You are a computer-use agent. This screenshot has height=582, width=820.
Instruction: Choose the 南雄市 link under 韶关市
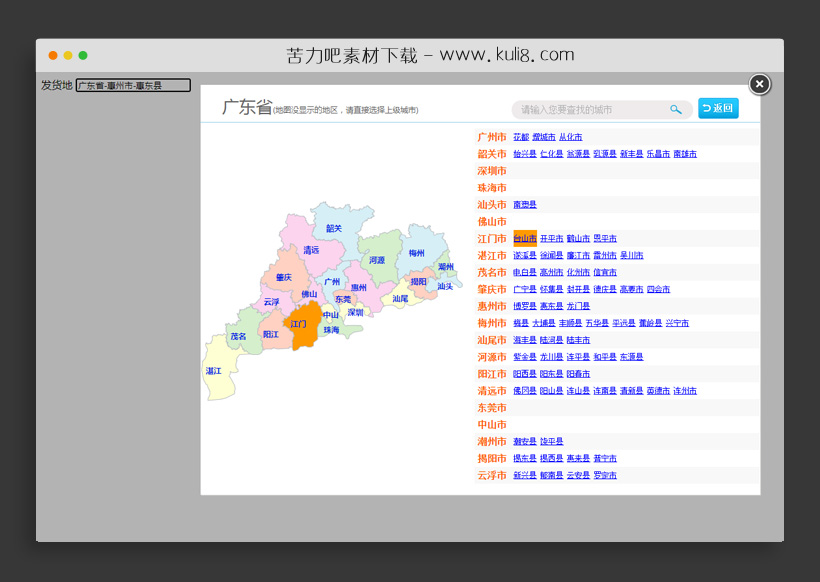coord(685,154)
